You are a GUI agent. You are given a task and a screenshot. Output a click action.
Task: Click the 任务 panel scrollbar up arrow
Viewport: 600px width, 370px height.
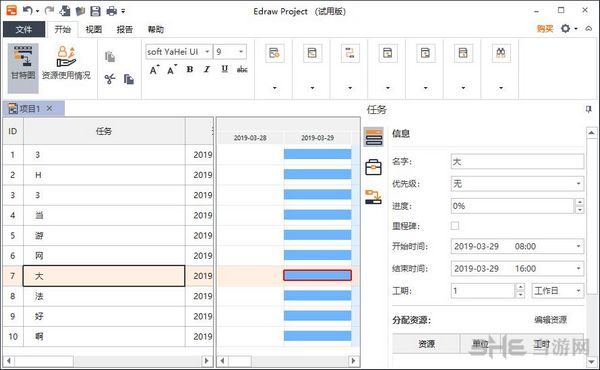tap(591, 133)
